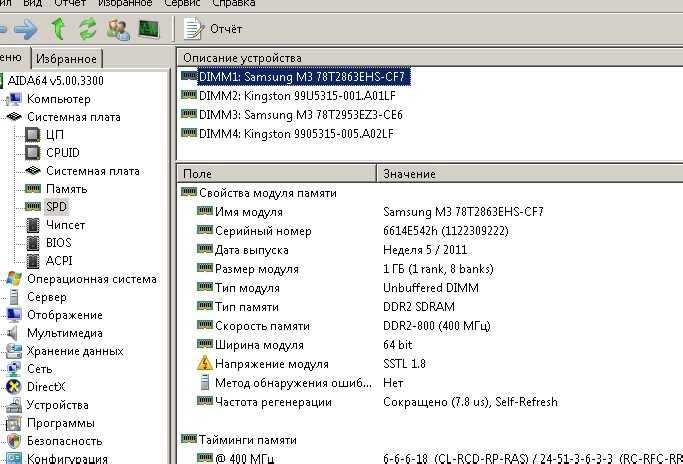Click the CPUID chip icon

pyautogui.click(x=33, y=153)
